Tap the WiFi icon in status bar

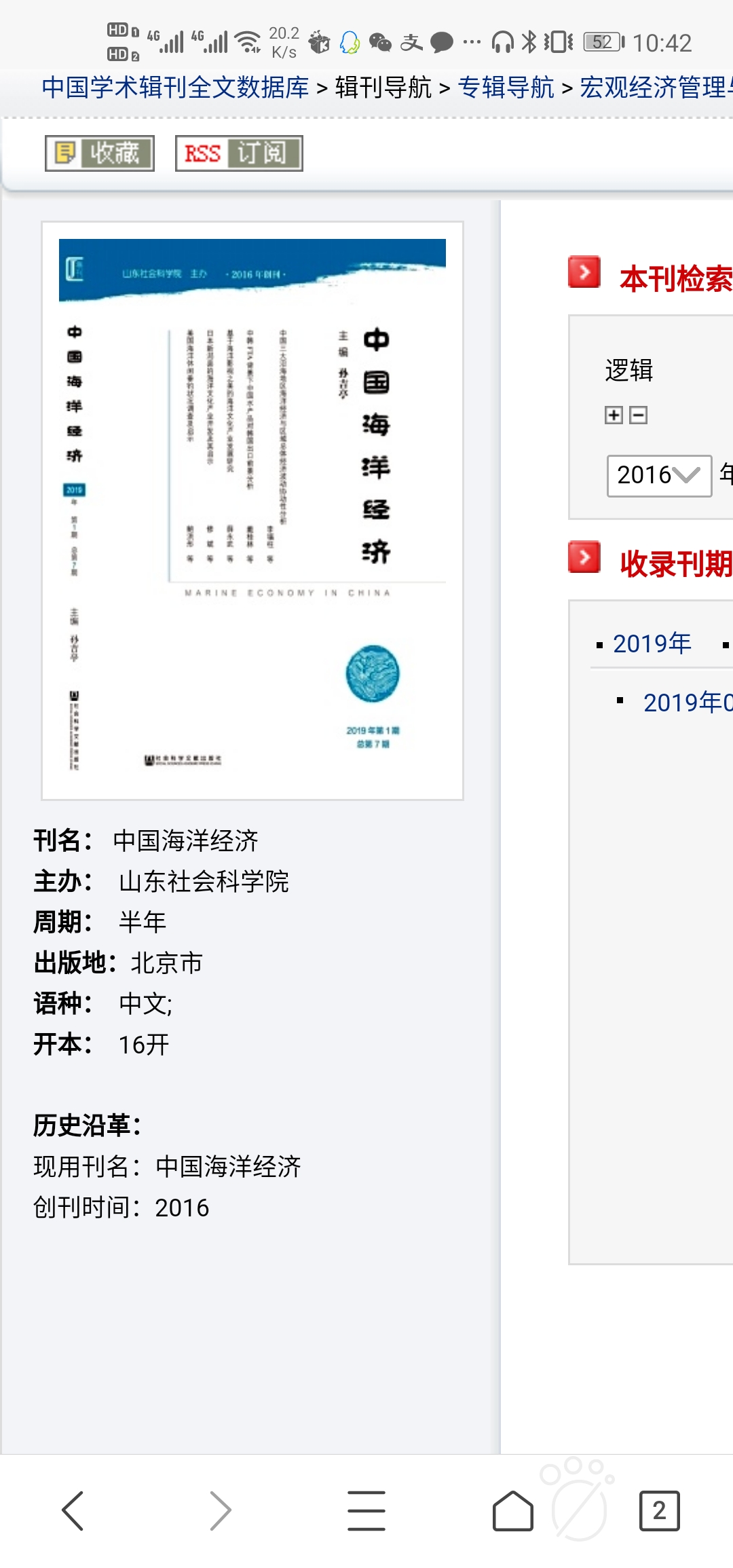(x=248, y=42)
